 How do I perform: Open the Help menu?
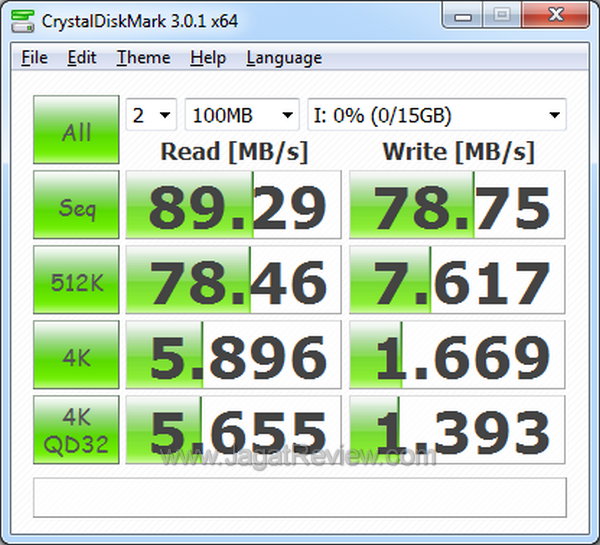(x=207, y=58)
